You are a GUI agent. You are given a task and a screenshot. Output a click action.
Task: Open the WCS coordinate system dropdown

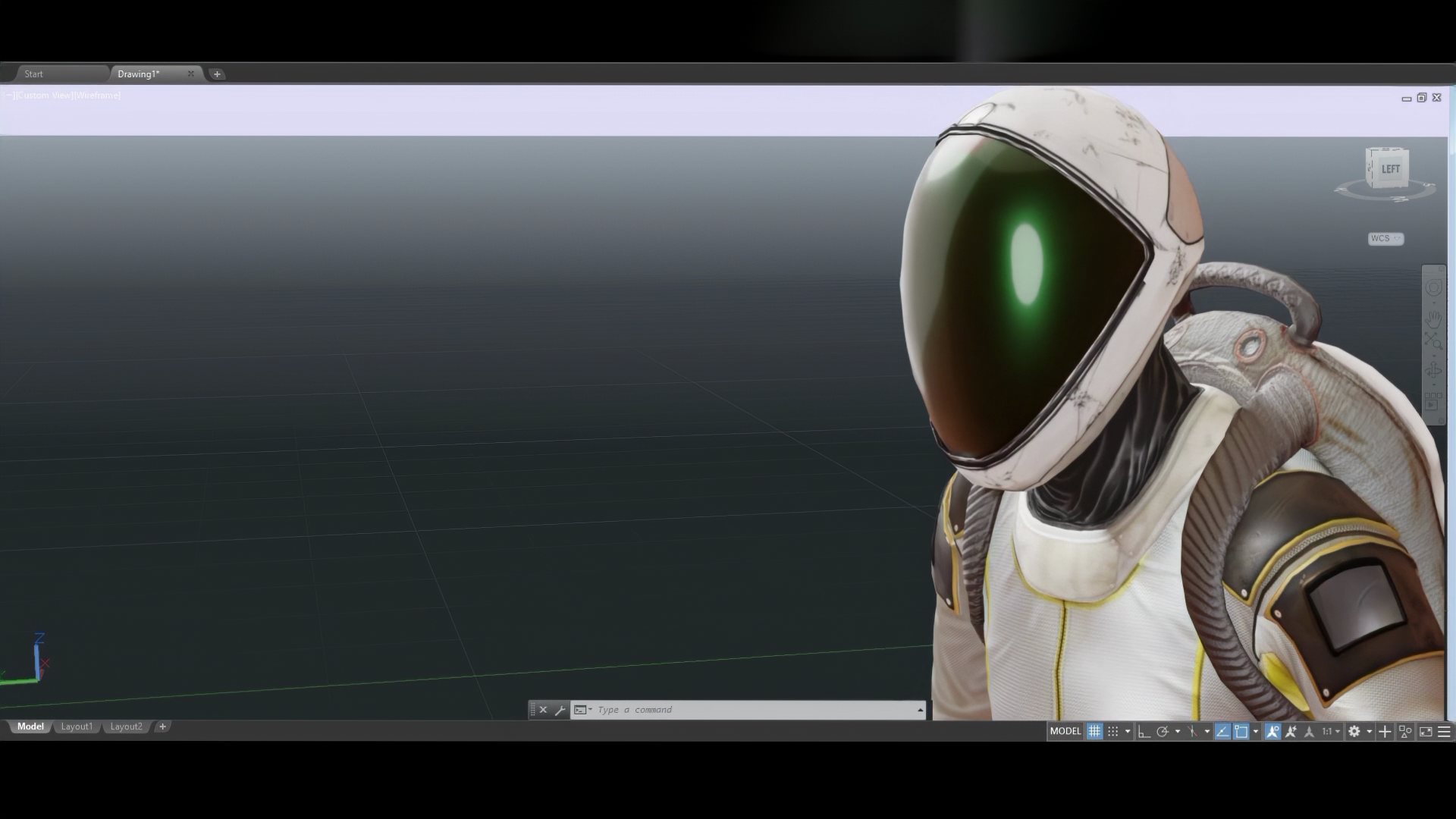click(x=1385, y=239)
